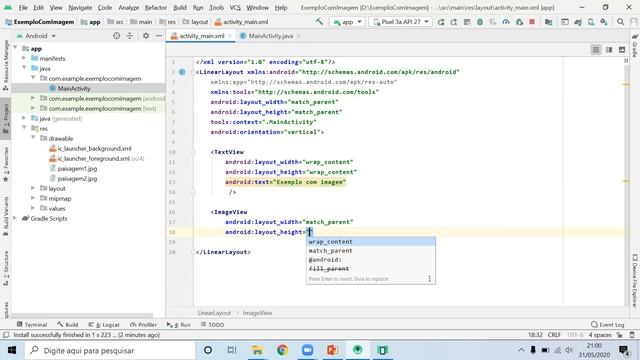
Task: Click the CRLF line separator indicator
Action: click(x=554, y=335)
